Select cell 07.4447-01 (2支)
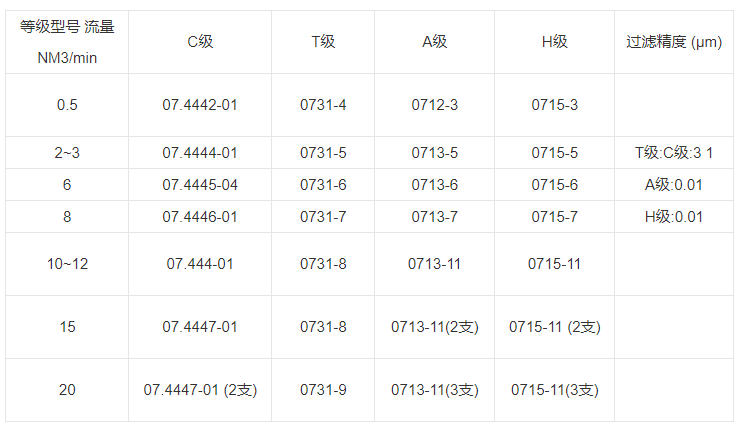The width and height of the screenshot is (740, 426). point(200,390)
